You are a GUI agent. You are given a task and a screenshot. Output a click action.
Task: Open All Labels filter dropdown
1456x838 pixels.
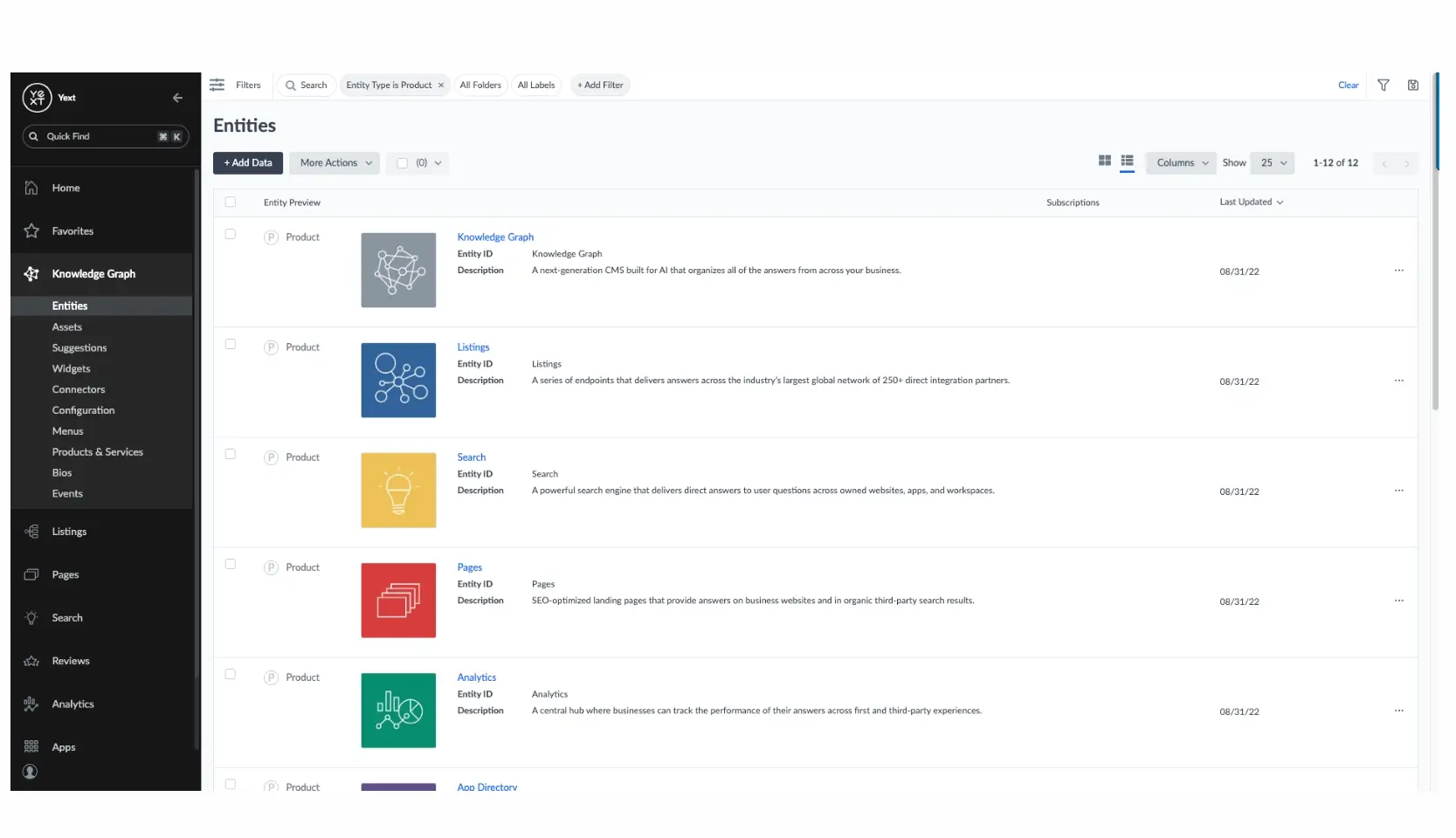click(536, 86)
